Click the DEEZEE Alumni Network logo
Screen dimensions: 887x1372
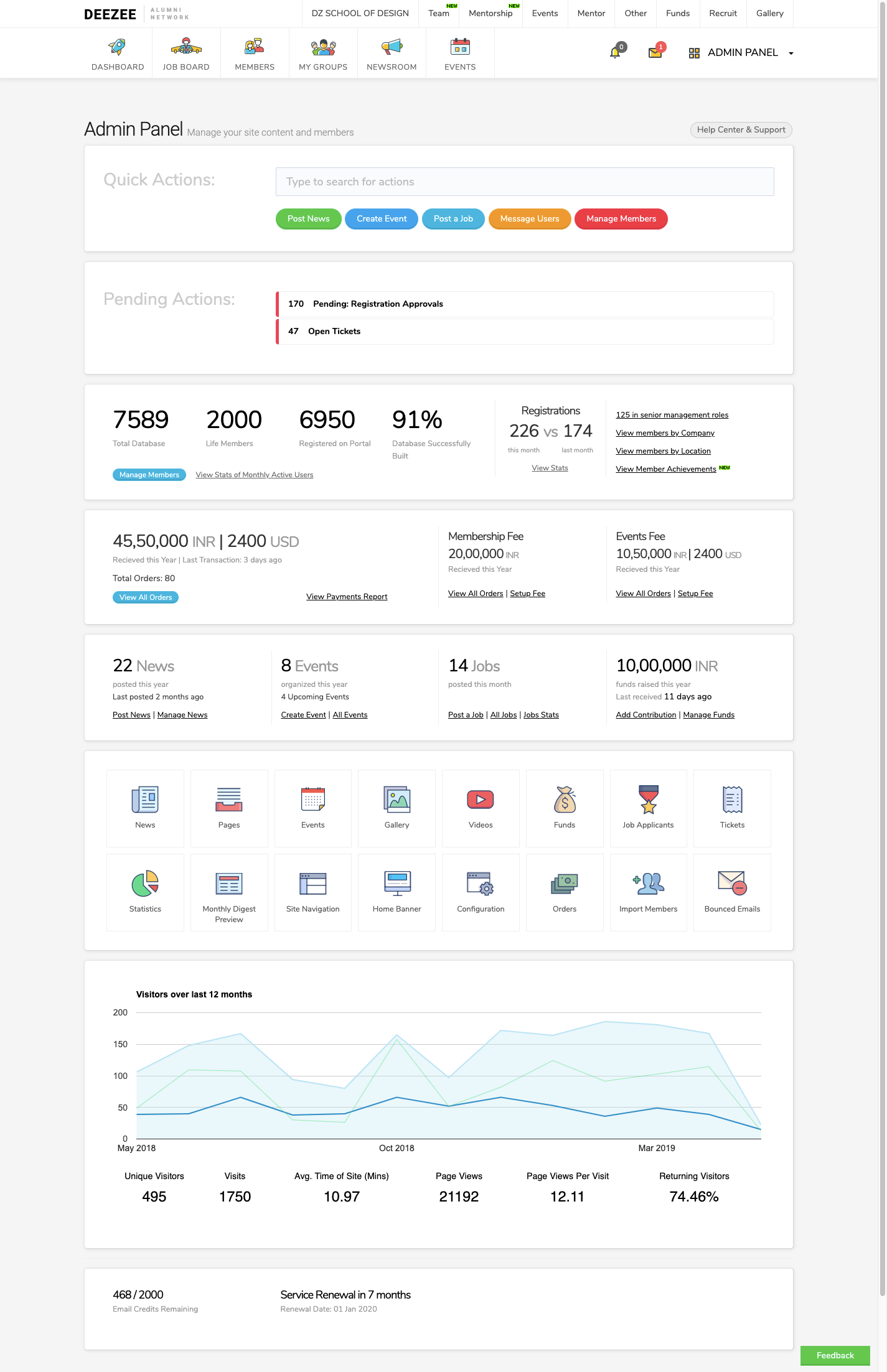click(137, 14)
